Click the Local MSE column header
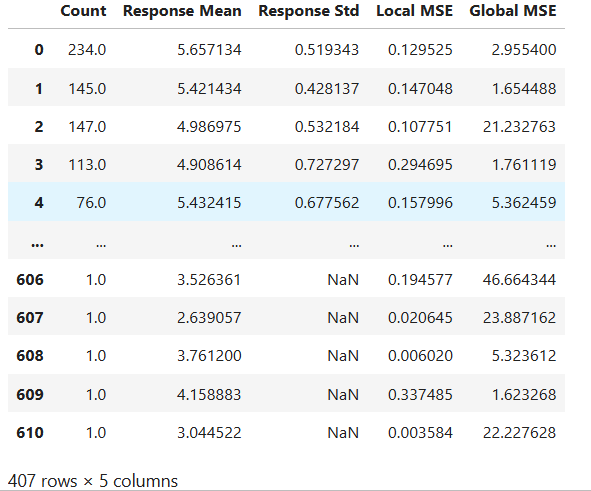This screenshot has height=491, width=591. [x=414, y=11]
